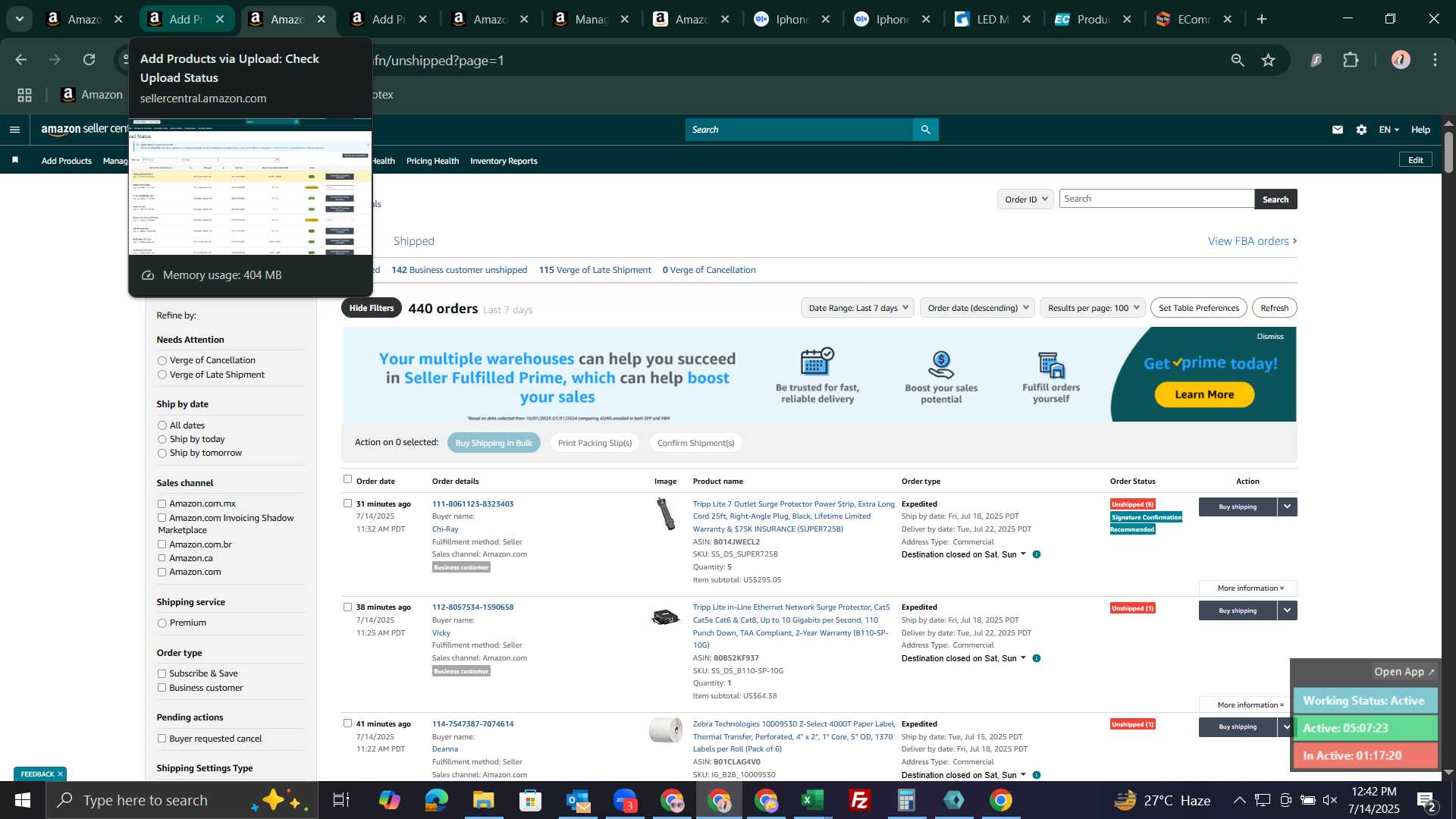Screen dimensions: 1456x819
Task: Open Outlook from the taskbar
Action: pyautogui.click(x=578, y=800)
